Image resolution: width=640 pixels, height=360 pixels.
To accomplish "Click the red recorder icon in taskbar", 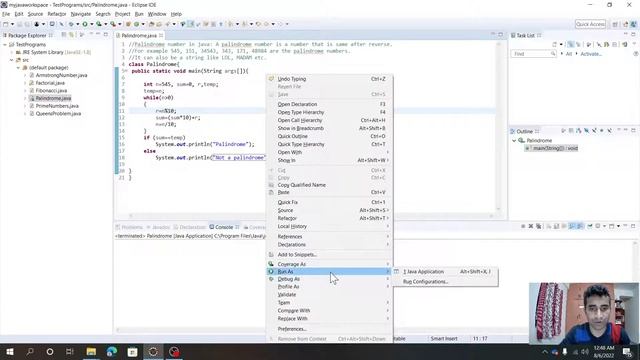I will tap(174, 352).
